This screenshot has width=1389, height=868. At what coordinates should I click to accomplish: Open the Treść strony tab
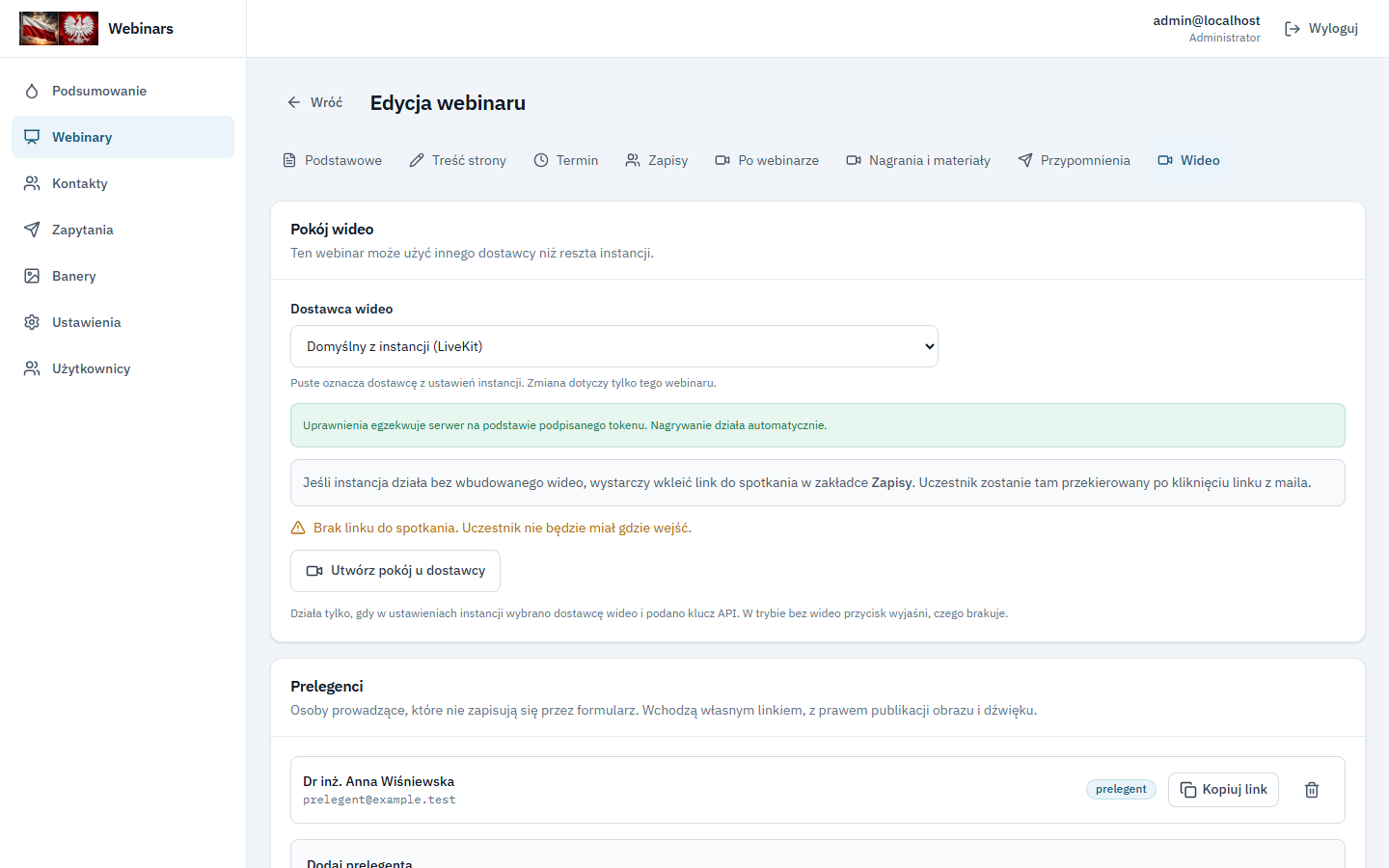(457, 160)
